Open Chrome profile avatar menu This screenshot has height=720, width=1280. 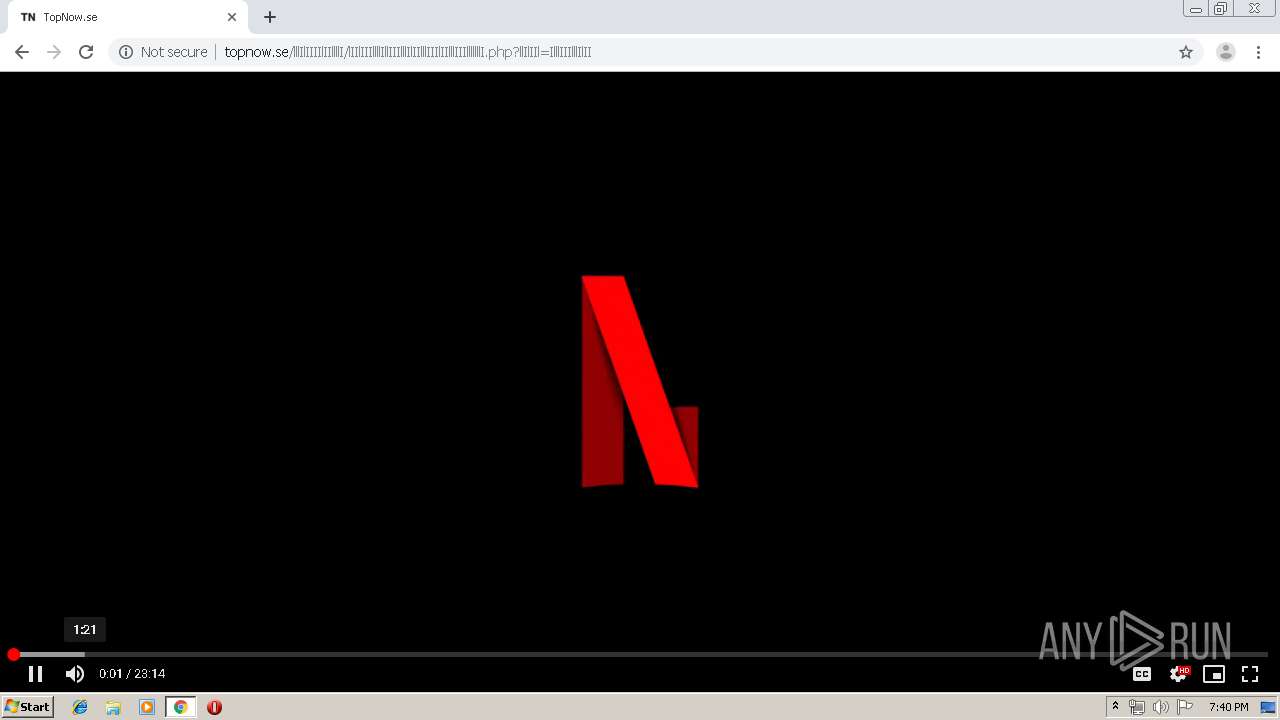[1226, 52]
